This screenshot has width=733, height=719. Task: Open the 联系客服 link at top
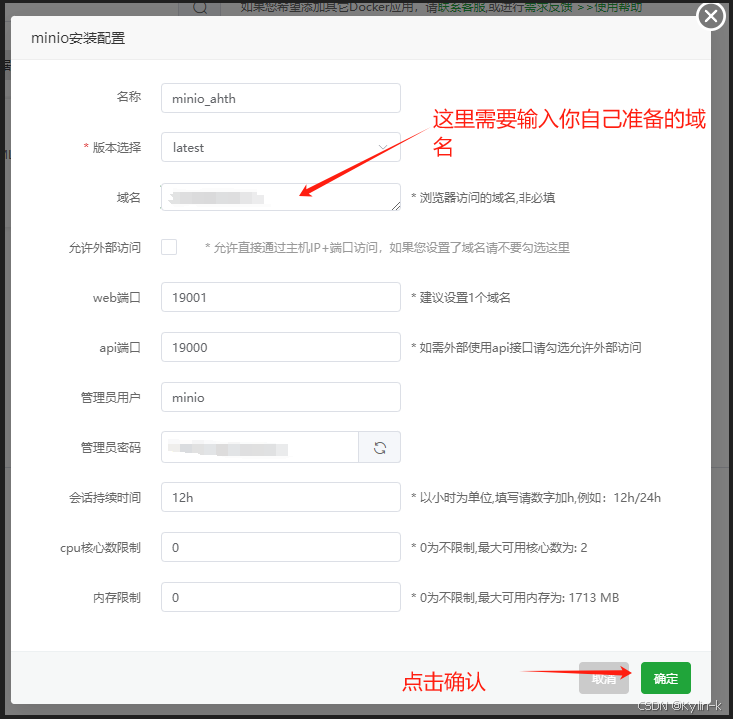pos(461,7)
